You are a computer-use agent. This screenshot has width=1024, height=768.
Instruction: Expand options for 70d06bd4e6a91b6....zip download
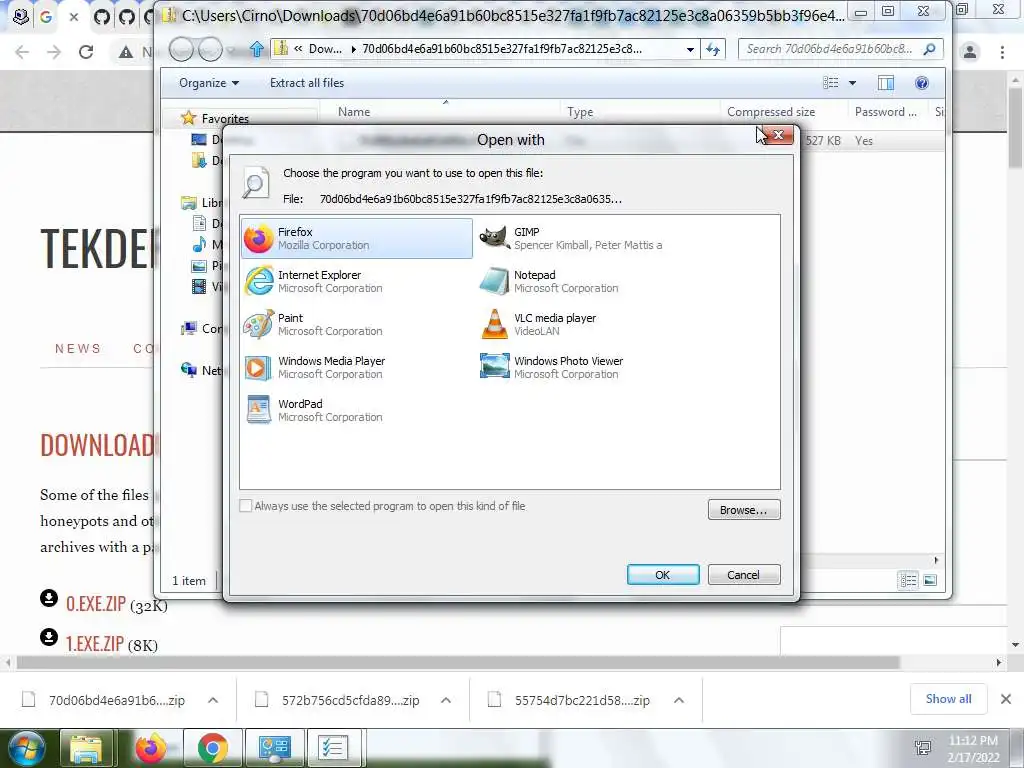tap(213, 700)
